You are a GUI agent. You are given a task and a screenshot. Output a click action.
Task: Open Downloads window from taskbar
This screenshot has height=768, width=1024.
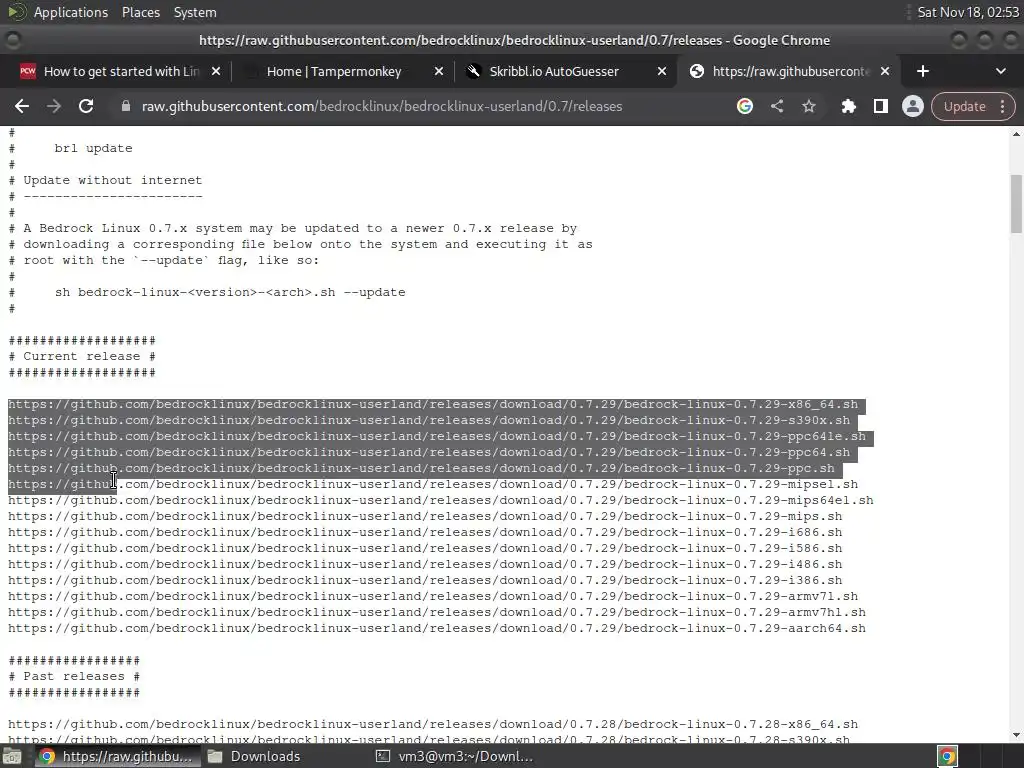coord(254,756)
